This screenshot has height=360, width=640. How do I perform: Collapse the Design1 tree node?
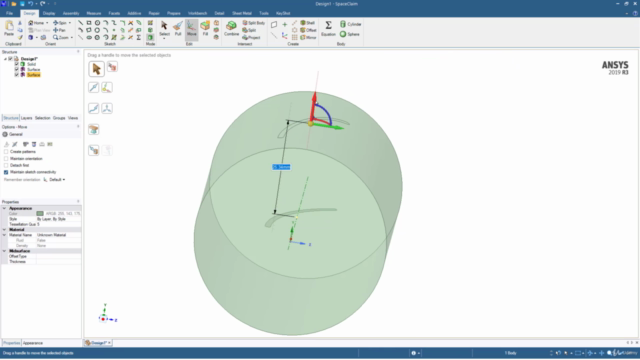(x=5, y=59)
